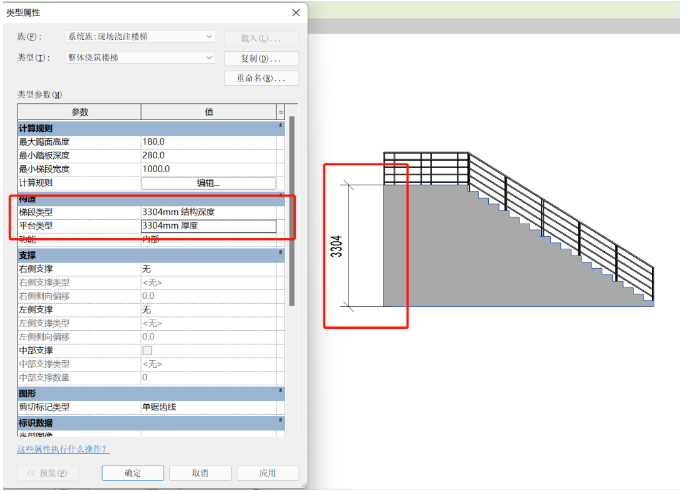Click the parameter list vertical scrollbar
688x491 pixels.
click(292, 211)
